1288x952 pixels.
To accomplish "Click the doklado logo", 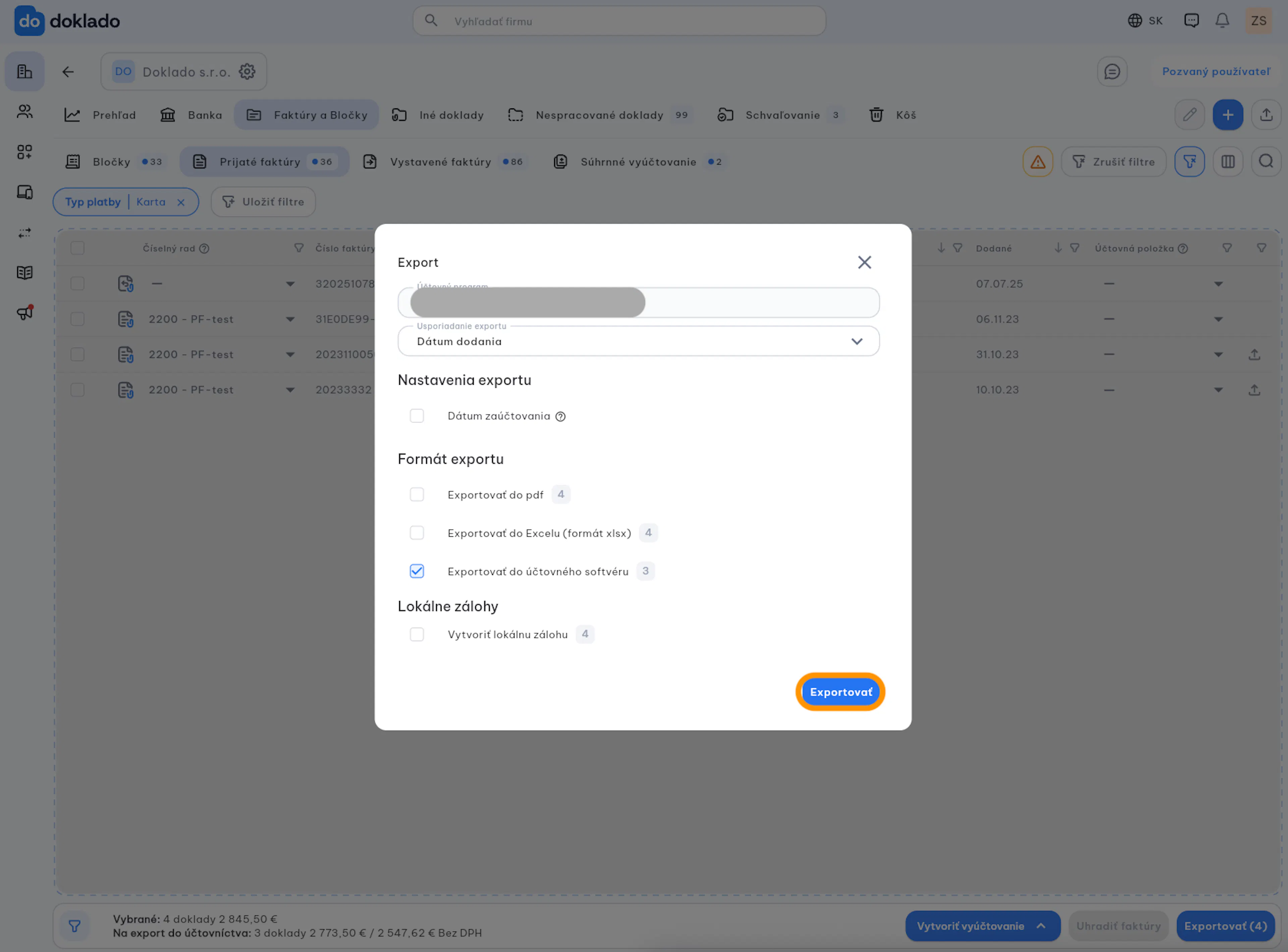I will (x=67, y=21).
